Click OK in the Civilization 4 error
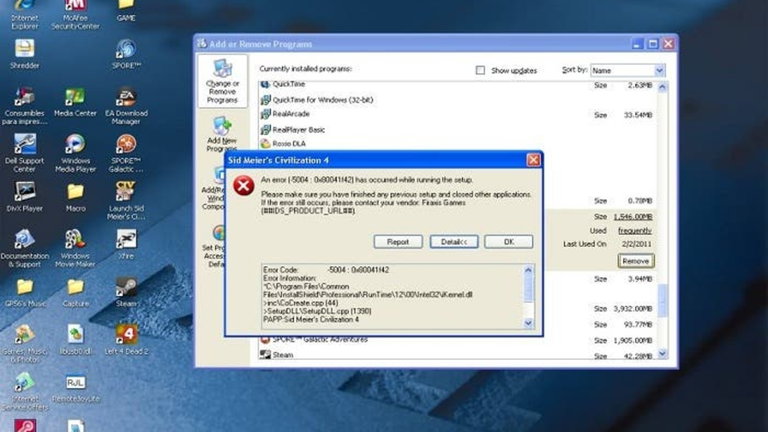 pos(508,242)
